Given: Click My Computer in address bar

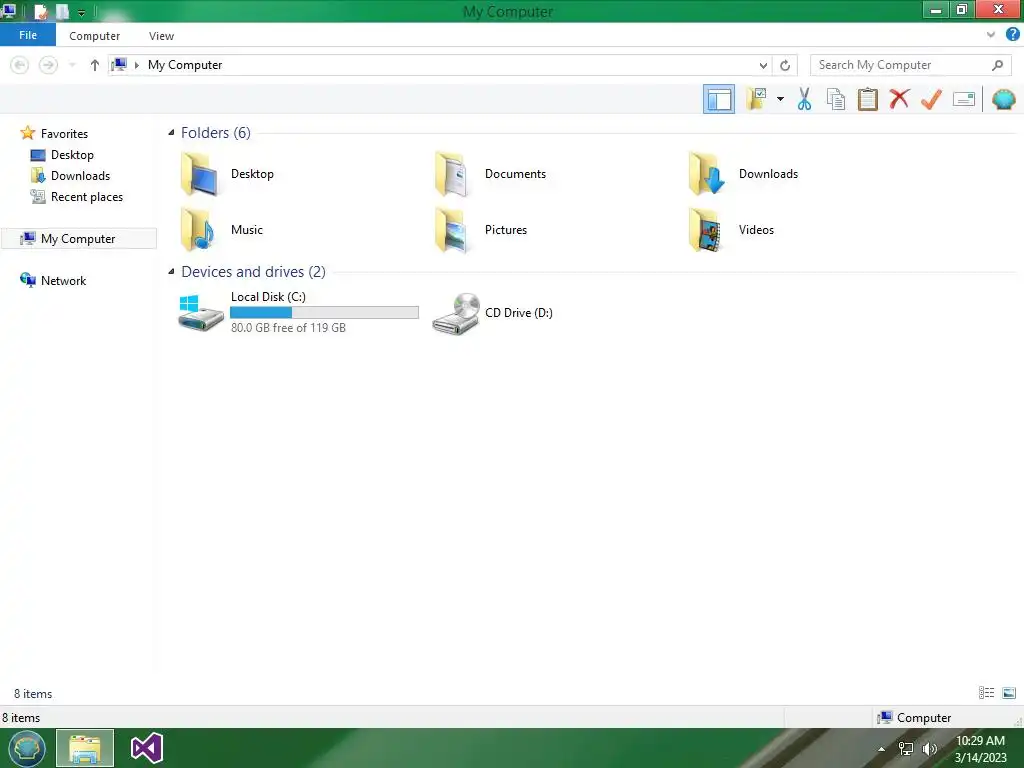Looking at the screenshot, I should point(185,65).
